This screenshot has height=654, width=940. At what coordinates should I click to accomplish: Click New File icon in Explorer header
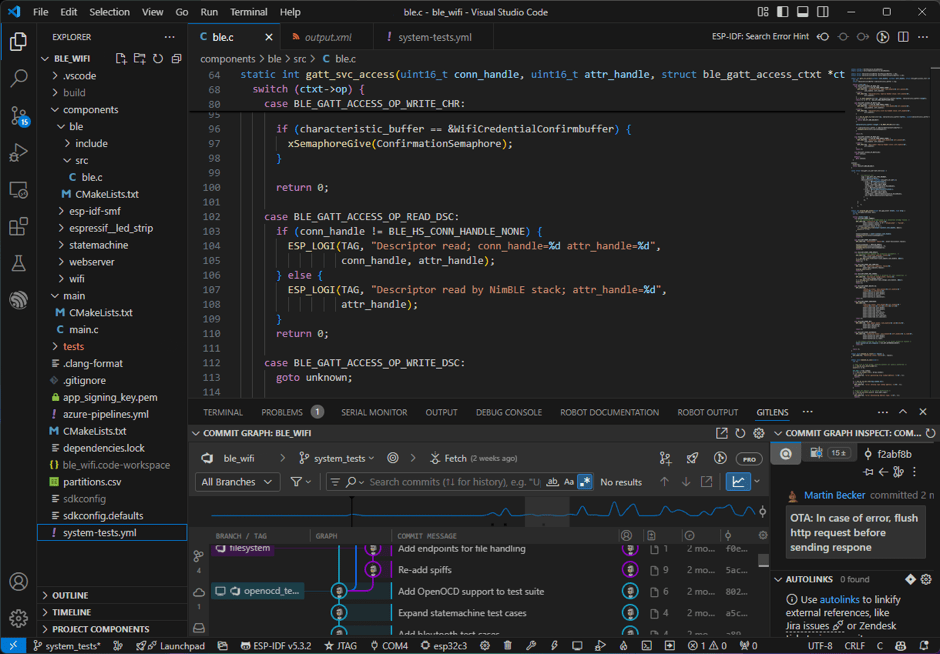pos(121,58)
